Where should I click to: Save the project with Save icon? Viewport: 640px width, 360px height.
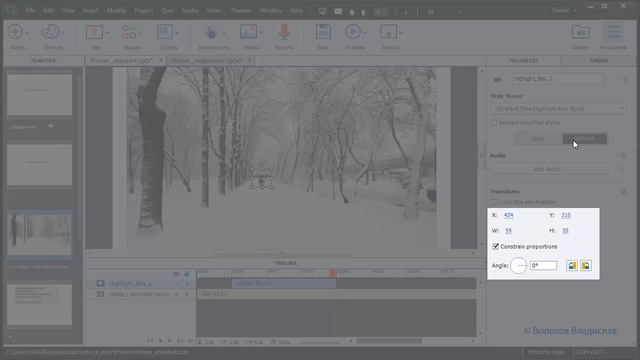pos(323,32)
